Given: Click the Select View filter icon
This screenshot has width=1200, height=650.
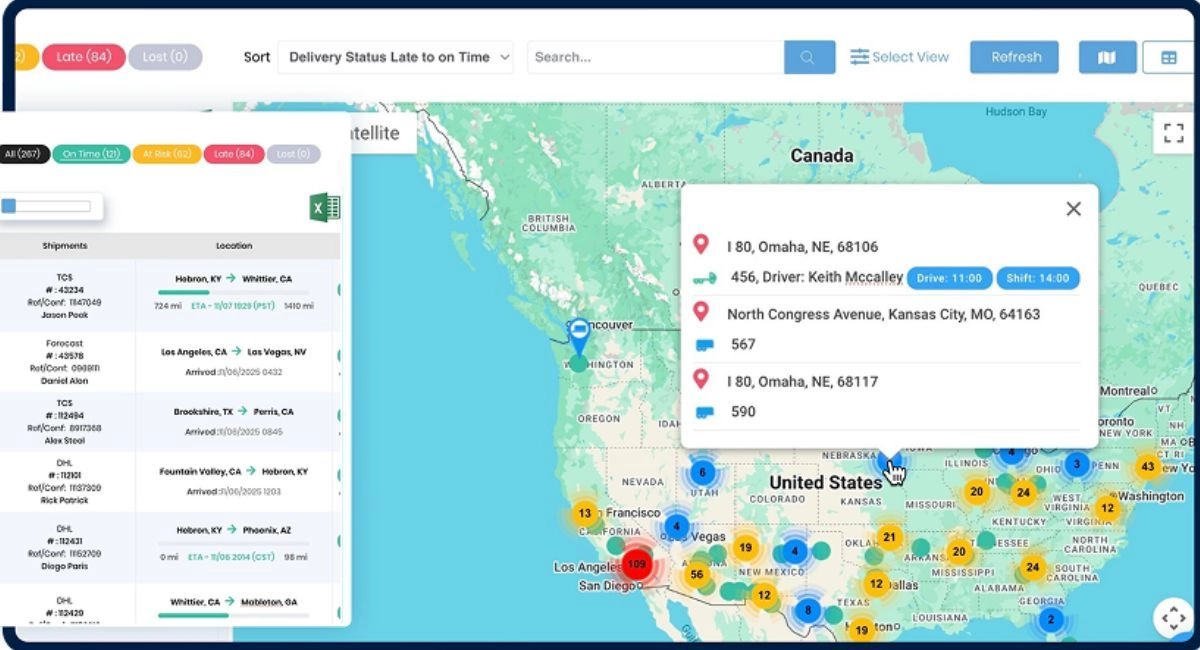Looking at the screenshot, I should [858, 57].
